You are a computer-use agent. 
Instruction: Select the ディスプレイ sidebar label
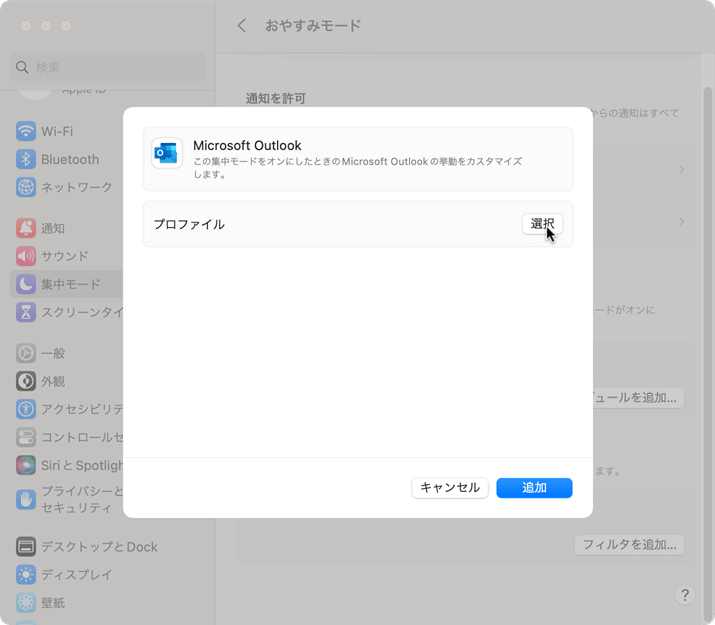pyautogui.click(x=77, y=575)
